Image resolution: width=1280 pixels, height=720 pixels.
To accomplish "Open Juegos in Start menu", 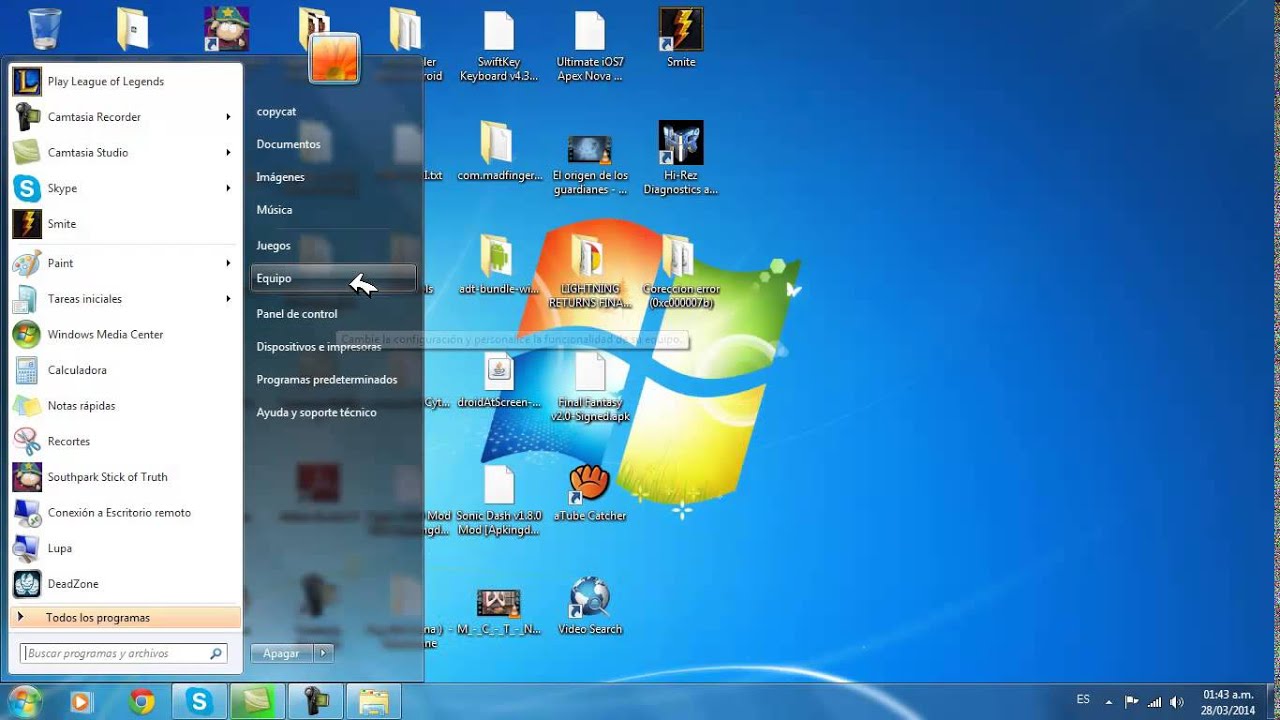I will click(333, 245).
